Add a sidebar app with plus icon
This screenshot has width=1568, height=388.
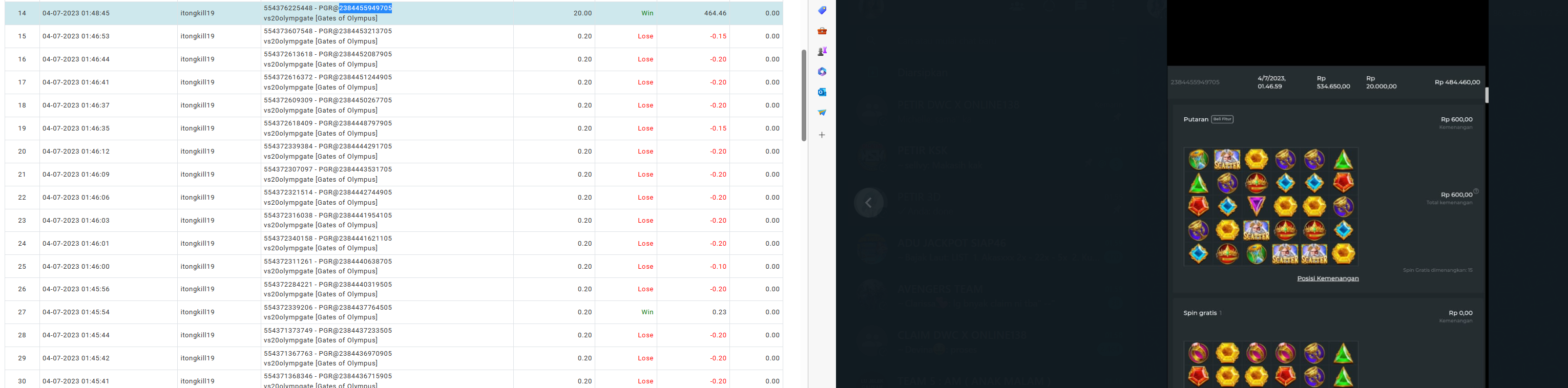822,135
